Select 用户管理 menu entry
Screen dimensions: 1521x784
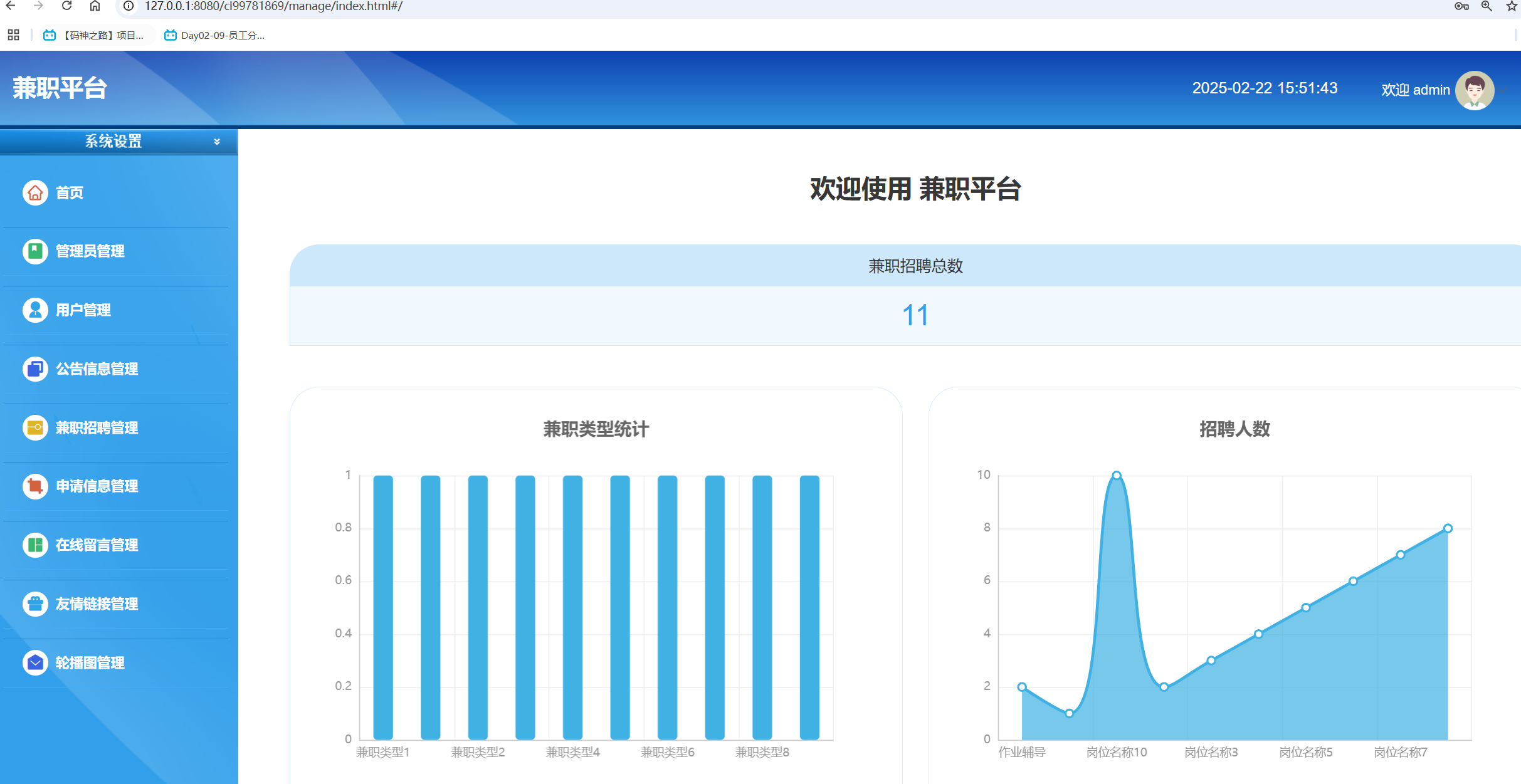[x=83, y=310]
